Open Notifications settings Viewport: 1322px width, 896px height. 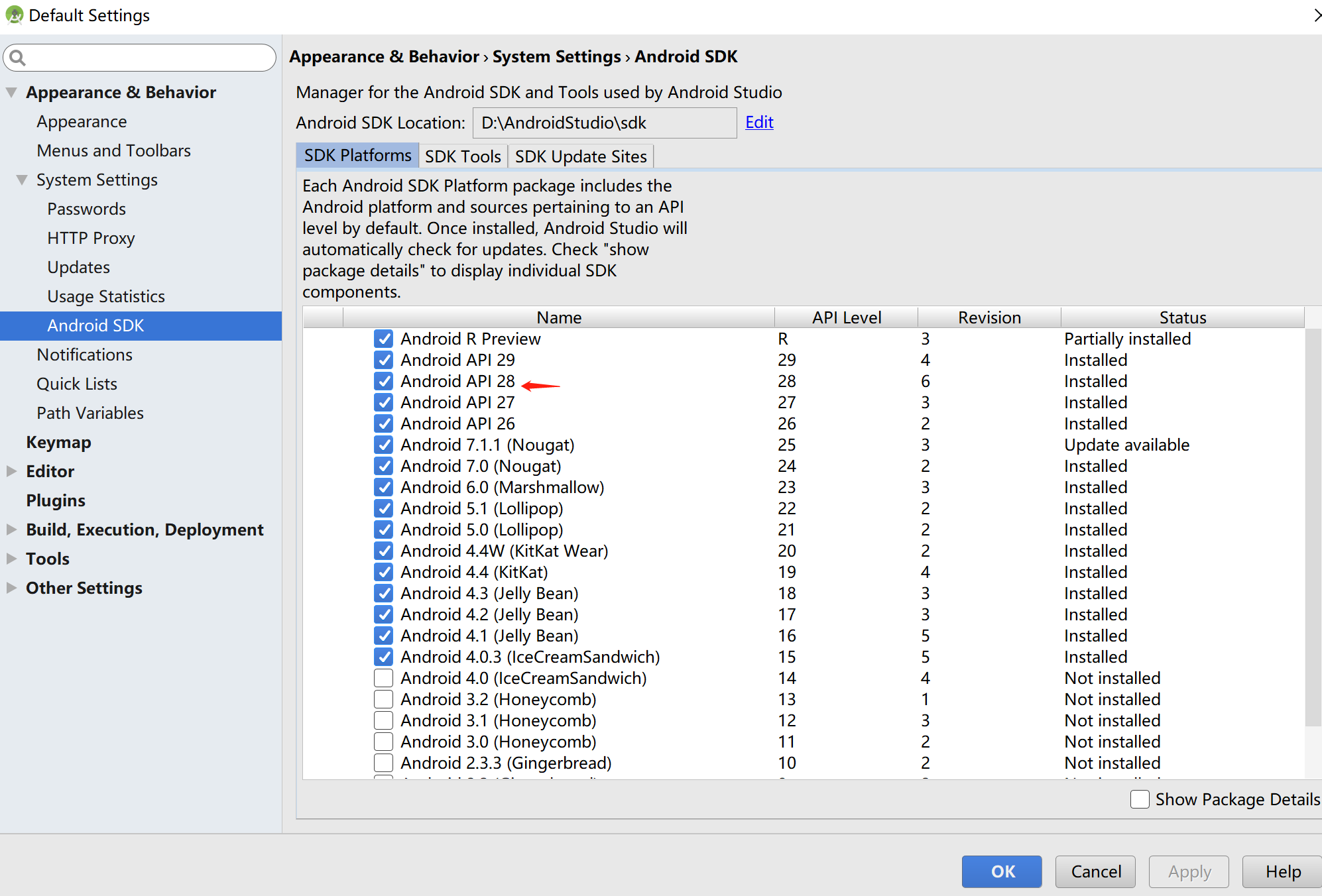(x=84, y=355)
